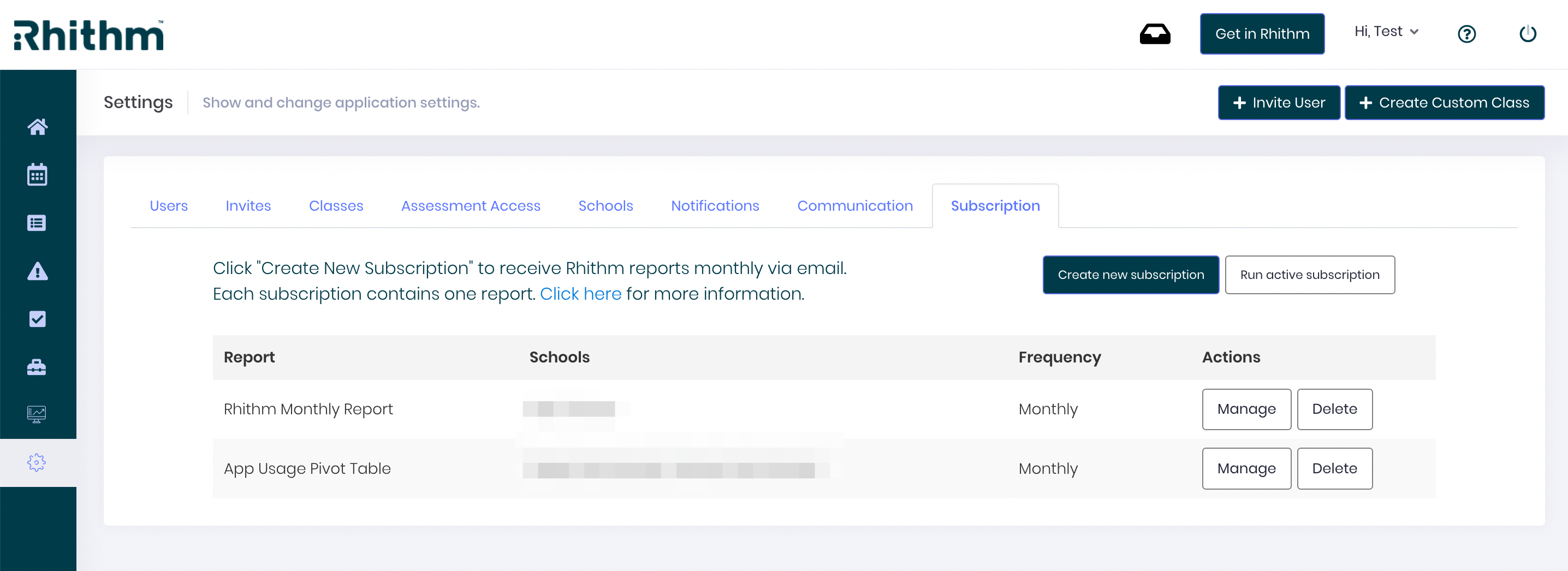This screenshot has height=571, width=1568.
Task: Click Create new subscription button
Action: click(1130, 275)
